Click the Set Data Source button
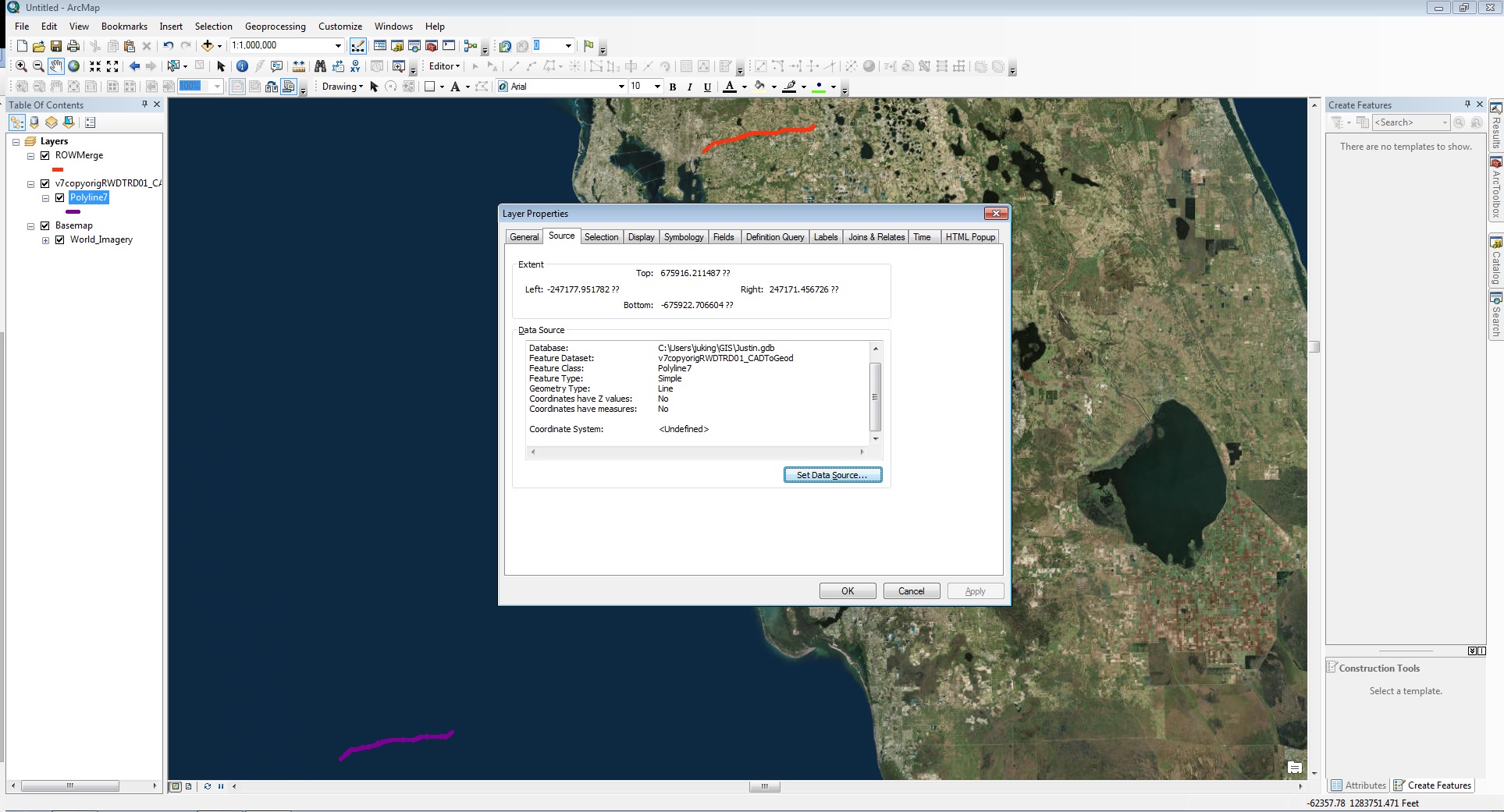The height and width of the screenshot is (812, 1504). coord(832,475)
